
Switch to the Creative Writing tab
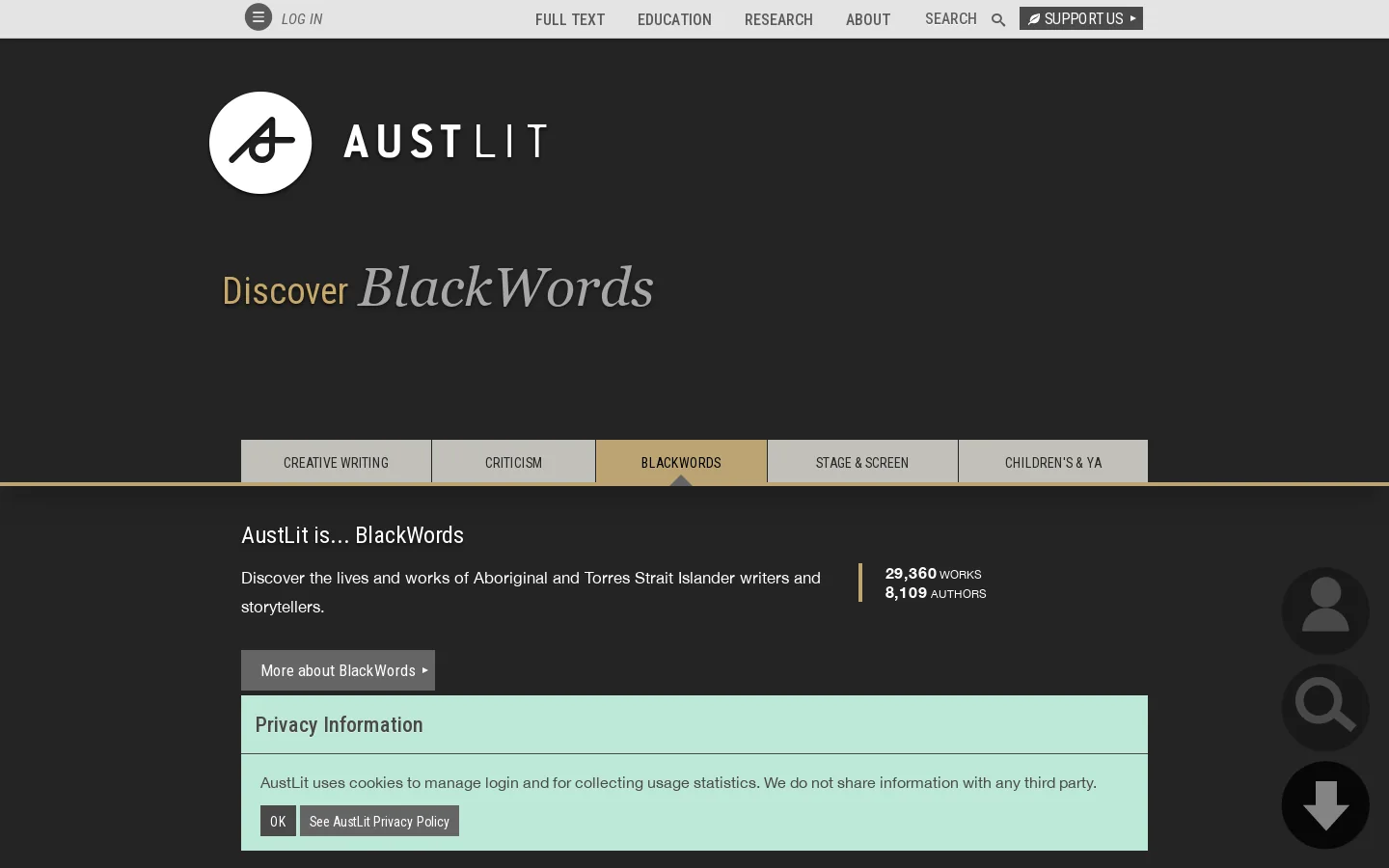[x=336, y=461]
